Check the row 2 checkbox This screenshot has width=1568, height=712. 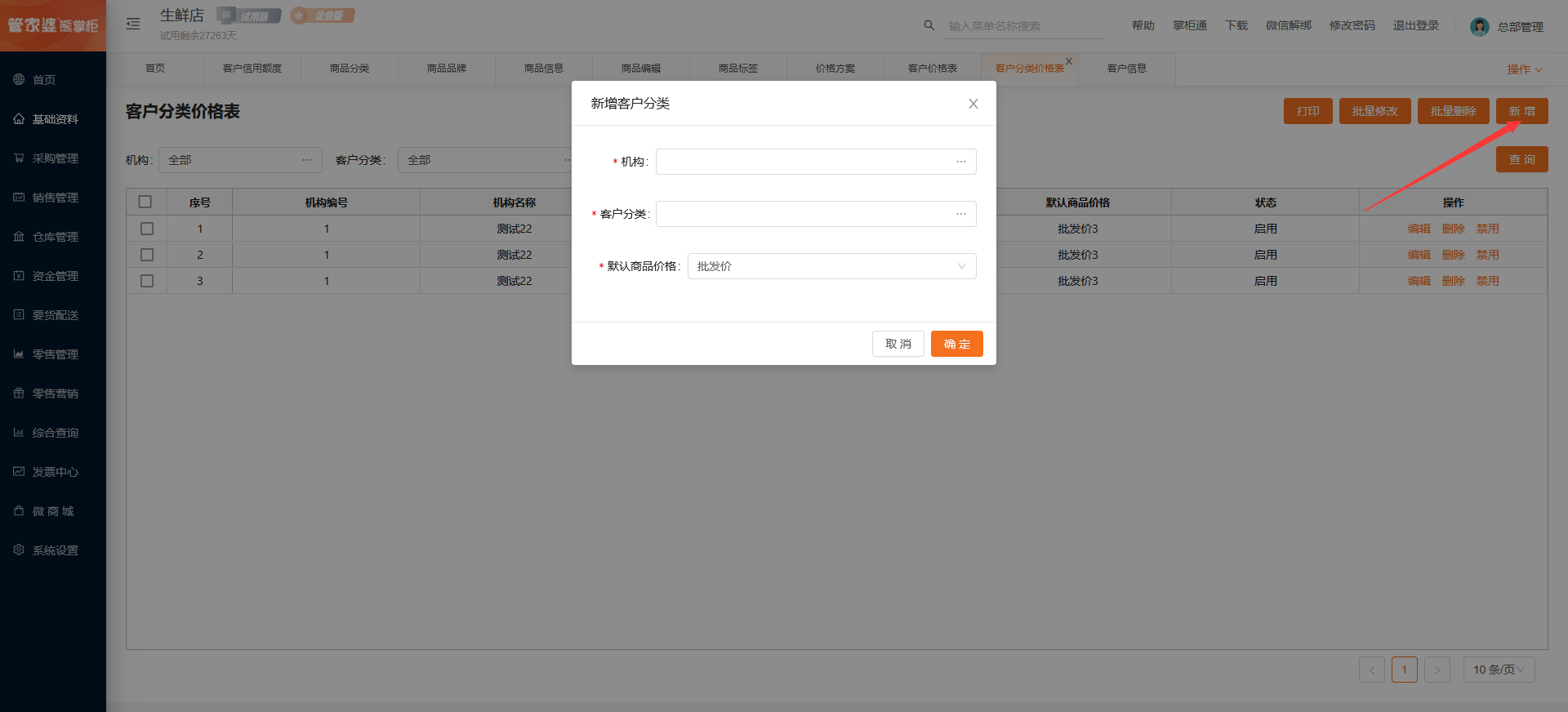point(147,255)
